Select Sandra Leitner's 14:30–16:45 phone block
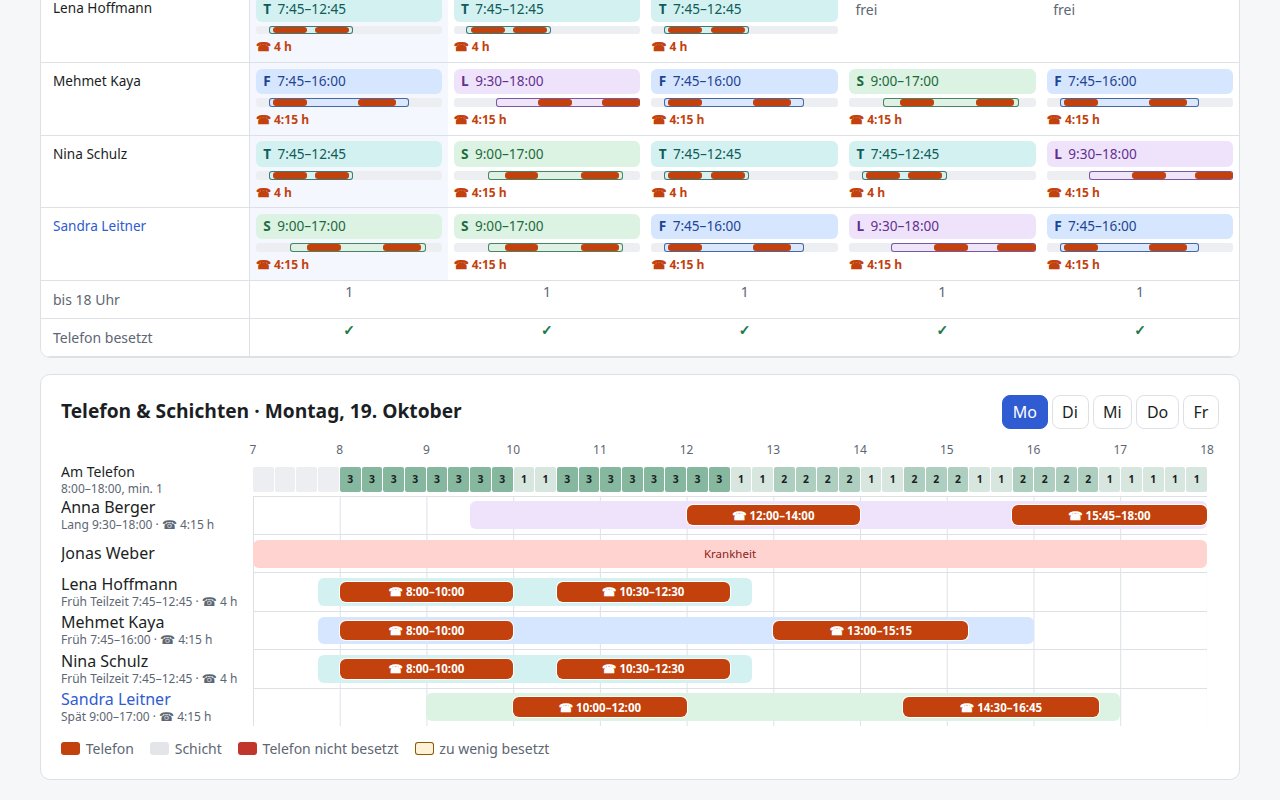Screen dimensions: 1280x800 (x=1001, y=708)
